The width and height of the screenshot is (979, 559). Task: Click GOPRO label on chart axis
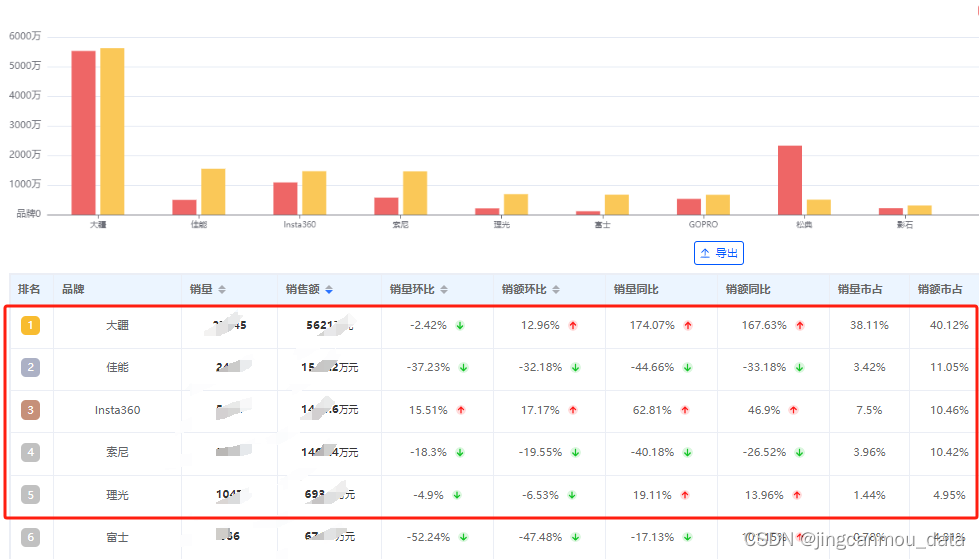[x=703, y=224]
